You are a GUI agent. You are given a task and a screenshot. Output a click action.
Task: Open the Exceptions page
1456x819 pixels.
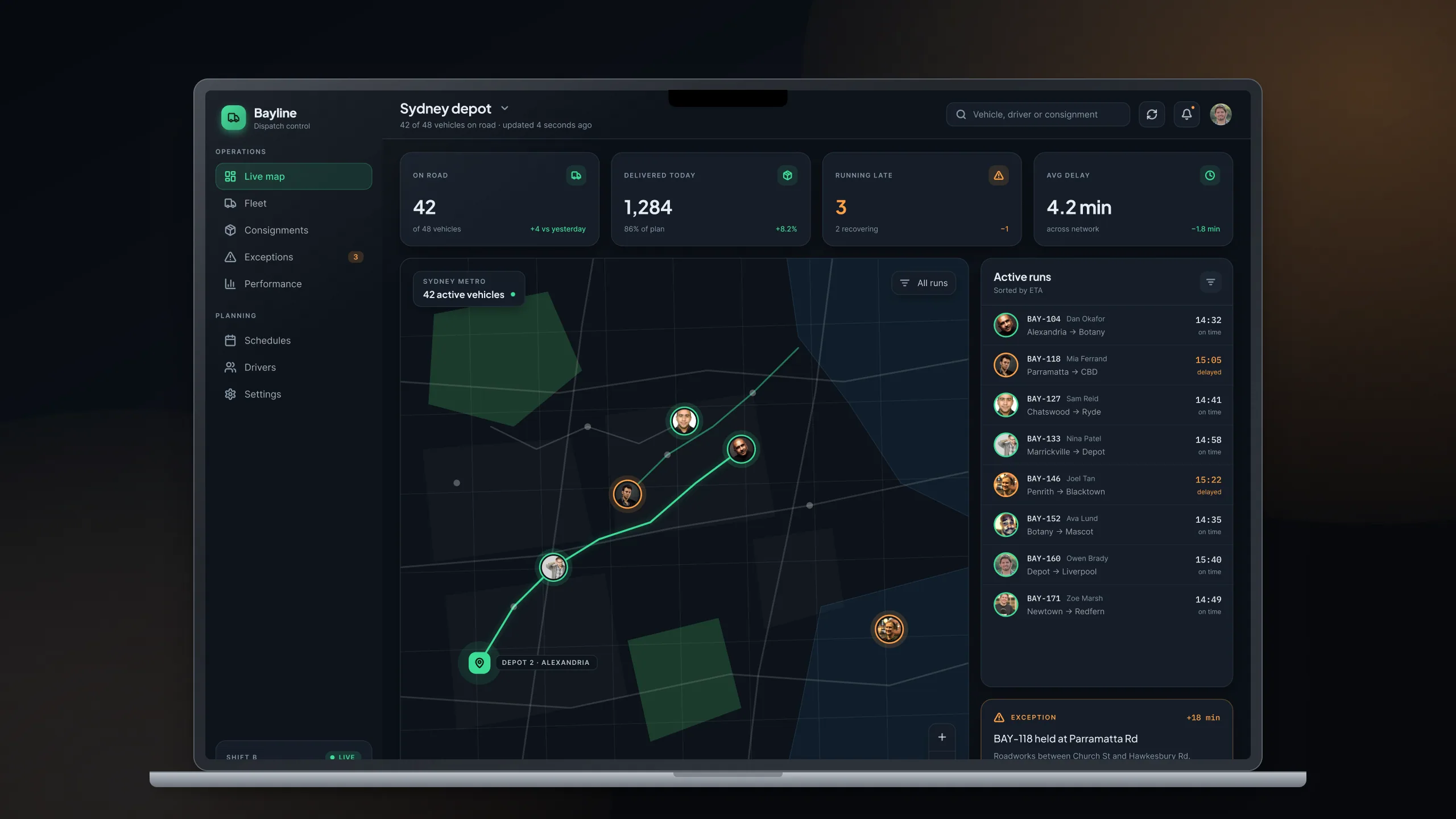pyautogui.click(x=293, y=257)
